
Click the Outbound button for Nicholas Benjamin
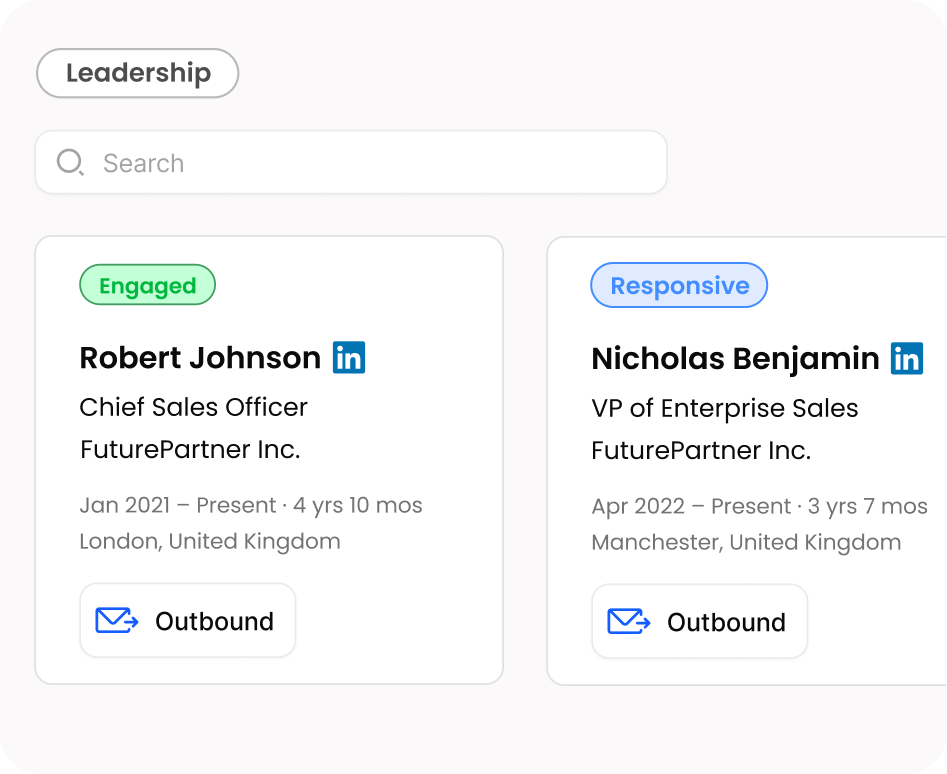[699, 621]
